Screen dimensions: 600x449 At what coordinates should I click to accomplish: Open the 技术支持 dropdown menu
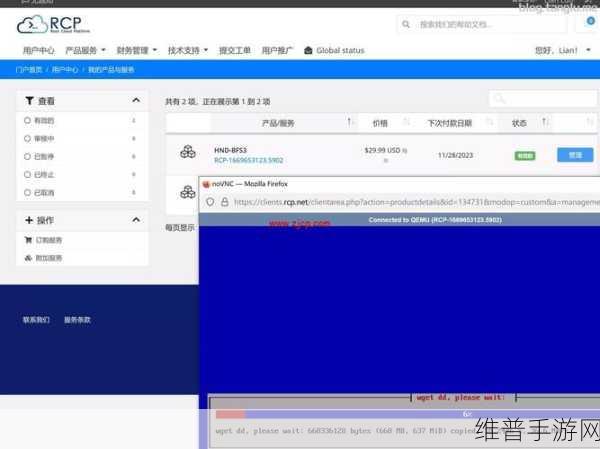[x=188, y=50]
